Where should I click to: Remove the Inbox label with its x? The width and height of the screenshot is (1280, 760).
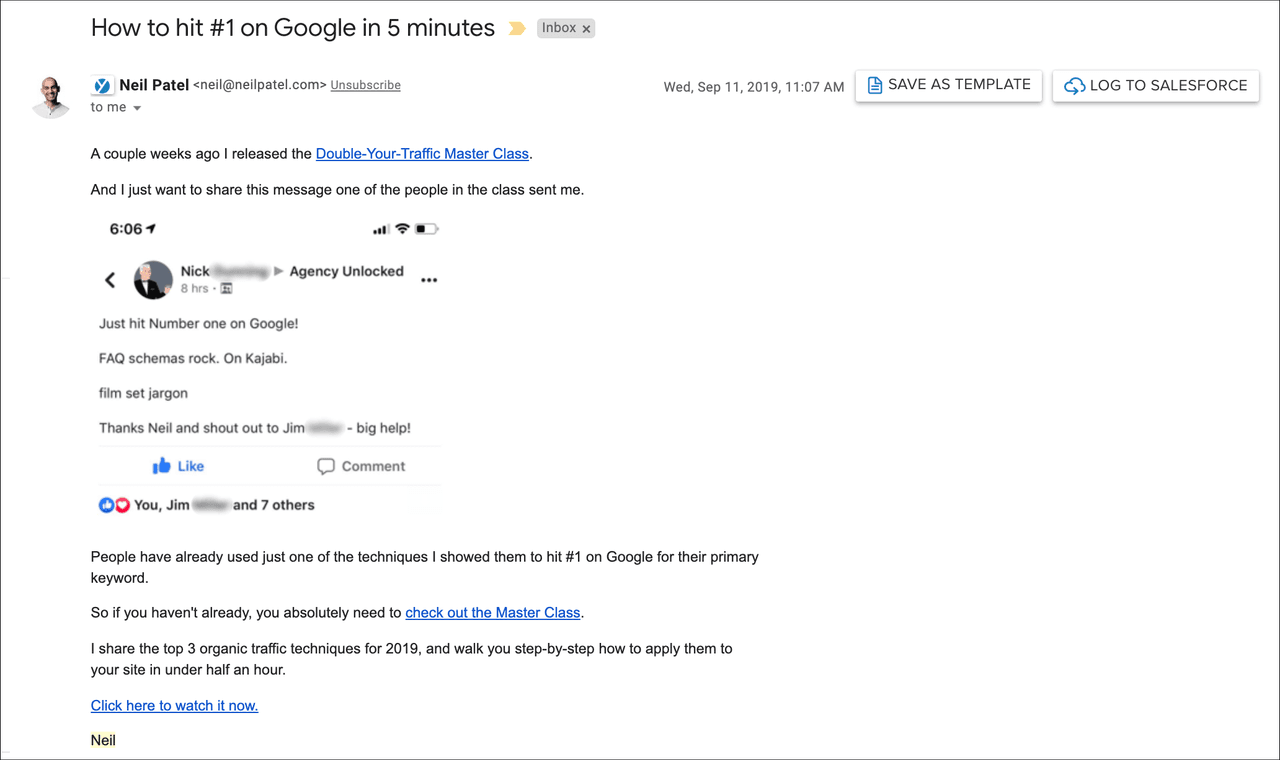coord(586,29)
